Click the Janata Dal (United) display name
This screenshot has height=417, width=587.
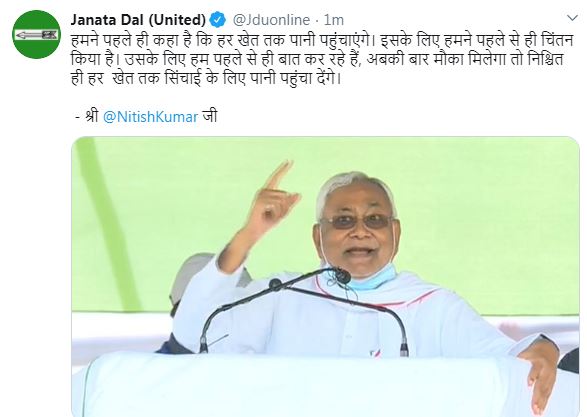pyautogui.click(x=138, y=19)
